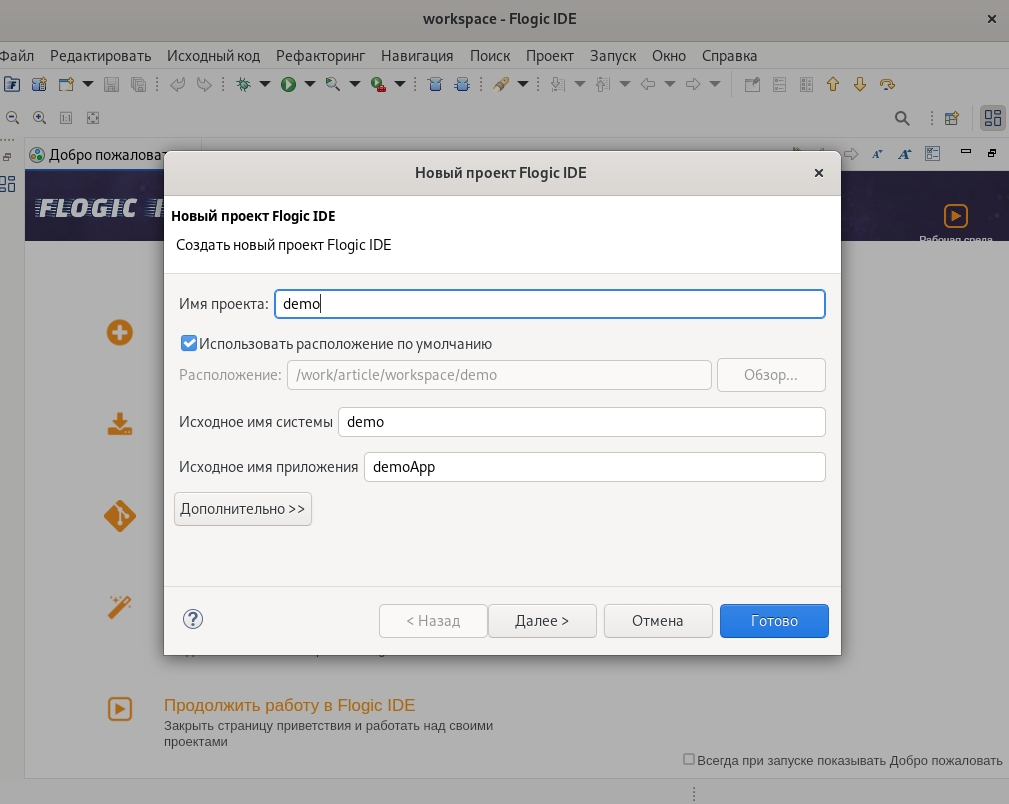Screen dimensions: 1009x804
Task: Click the zoom in magnifier icon
Action: (39, 118)
